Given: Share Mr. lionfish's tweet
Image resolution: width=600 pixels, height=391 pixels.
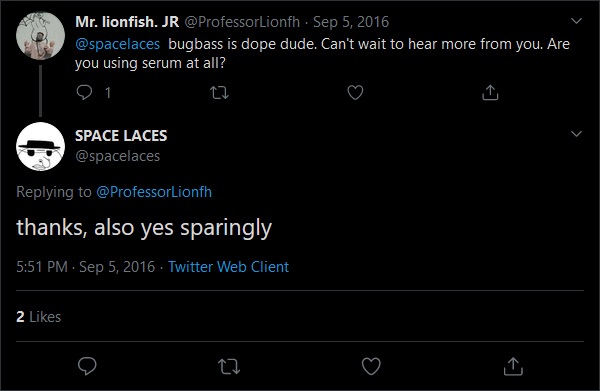Looking at the screenshot, I should (x=490, y=93).
